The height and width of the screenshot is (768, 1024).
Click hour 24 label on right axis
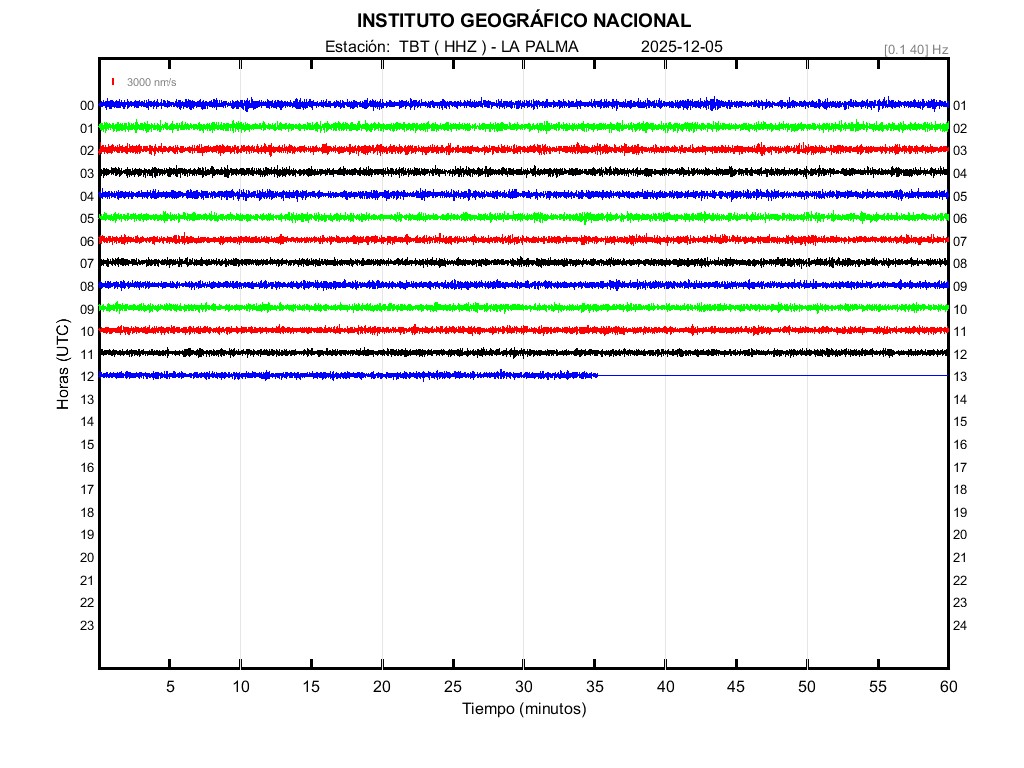(x=960, y=626)
